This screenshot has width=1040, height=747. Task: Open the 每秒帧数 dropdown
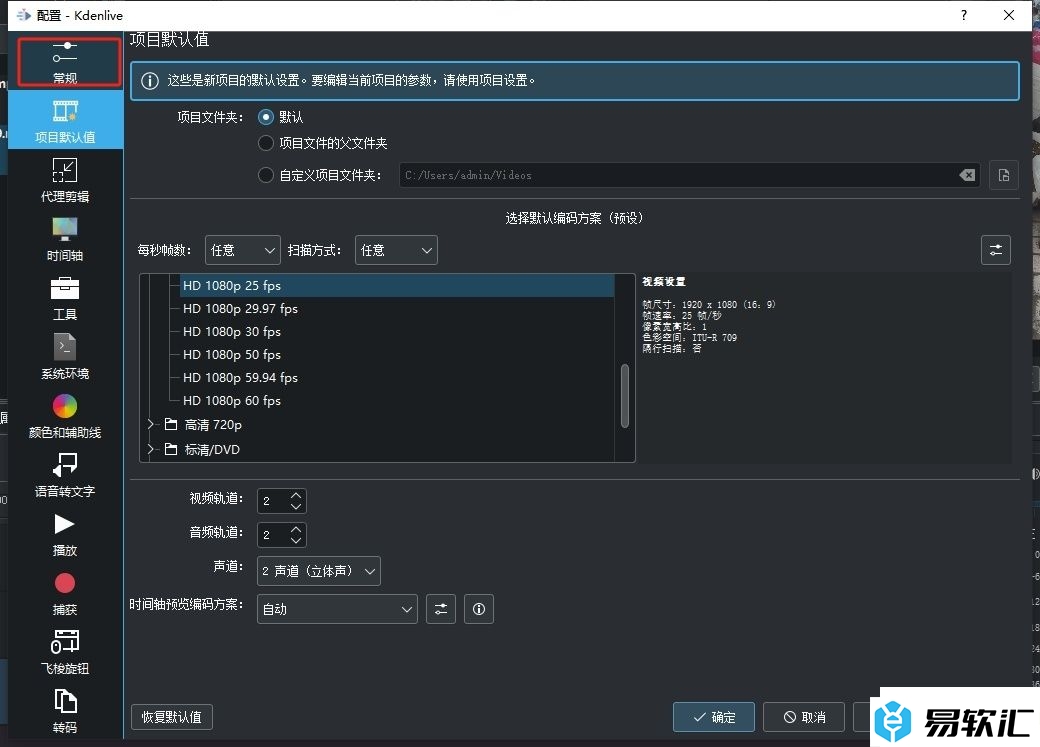click(243, 250)
